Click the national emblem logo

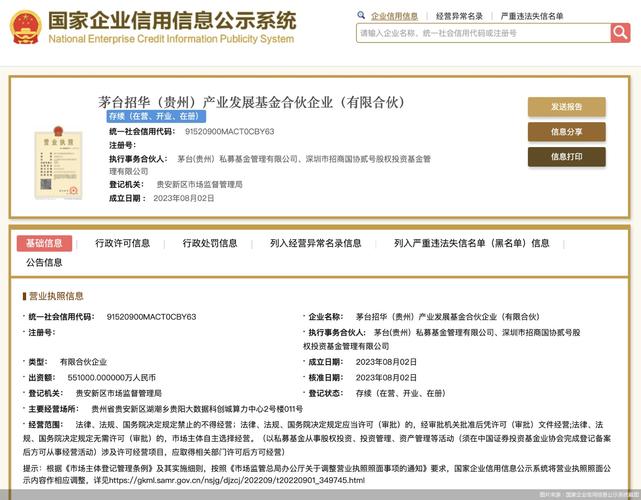pos(25,27)
